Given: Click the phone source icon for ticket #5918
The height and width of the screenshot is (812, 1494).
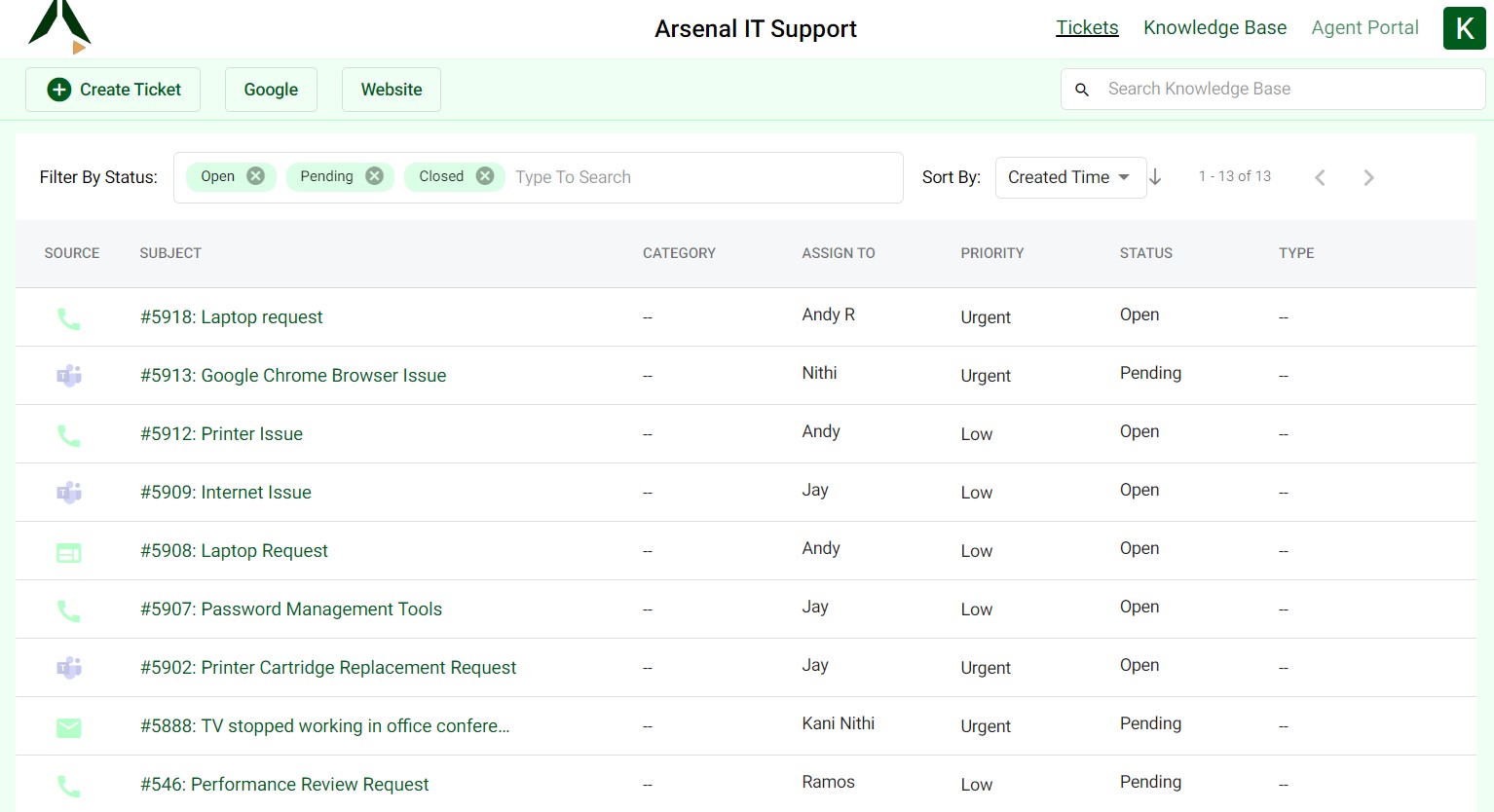Looking at the screenshot, I should [69, 316].
